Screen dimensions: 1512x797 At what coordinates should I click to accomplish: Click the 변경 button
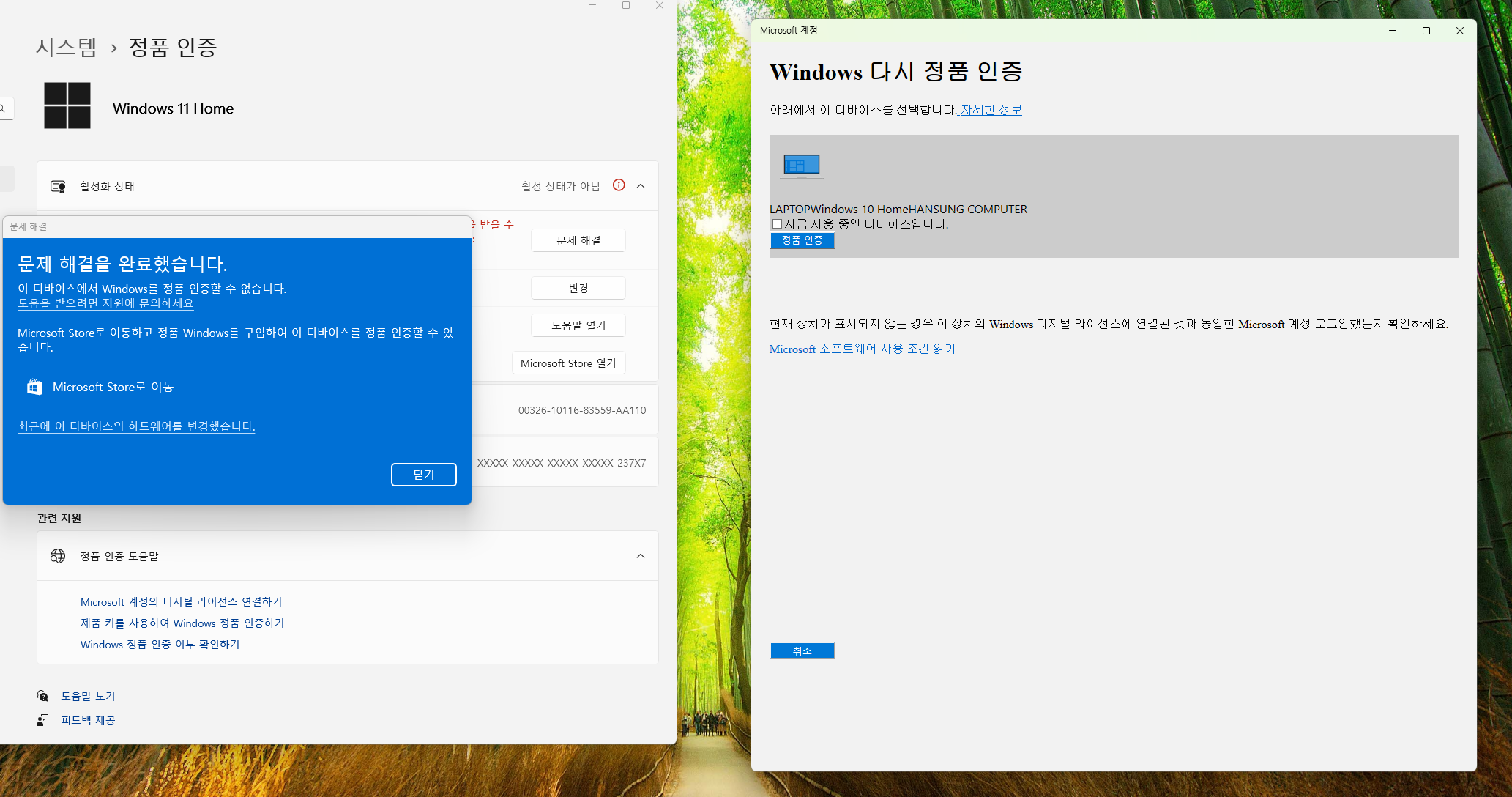(578, 288)
